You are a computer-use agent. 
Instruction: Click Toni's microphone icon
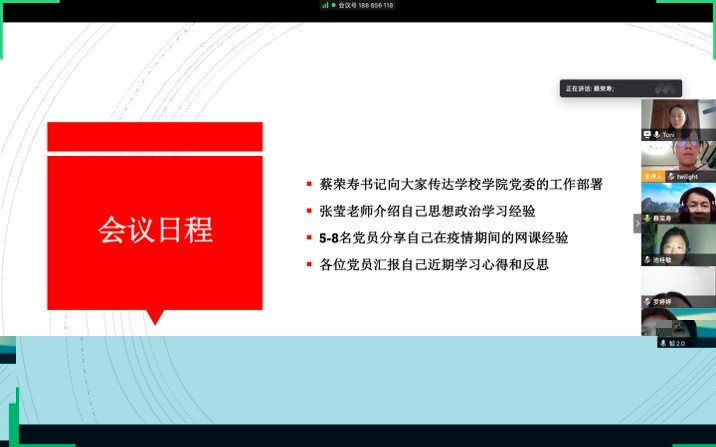pyautogui.click(x=657, y=134)
